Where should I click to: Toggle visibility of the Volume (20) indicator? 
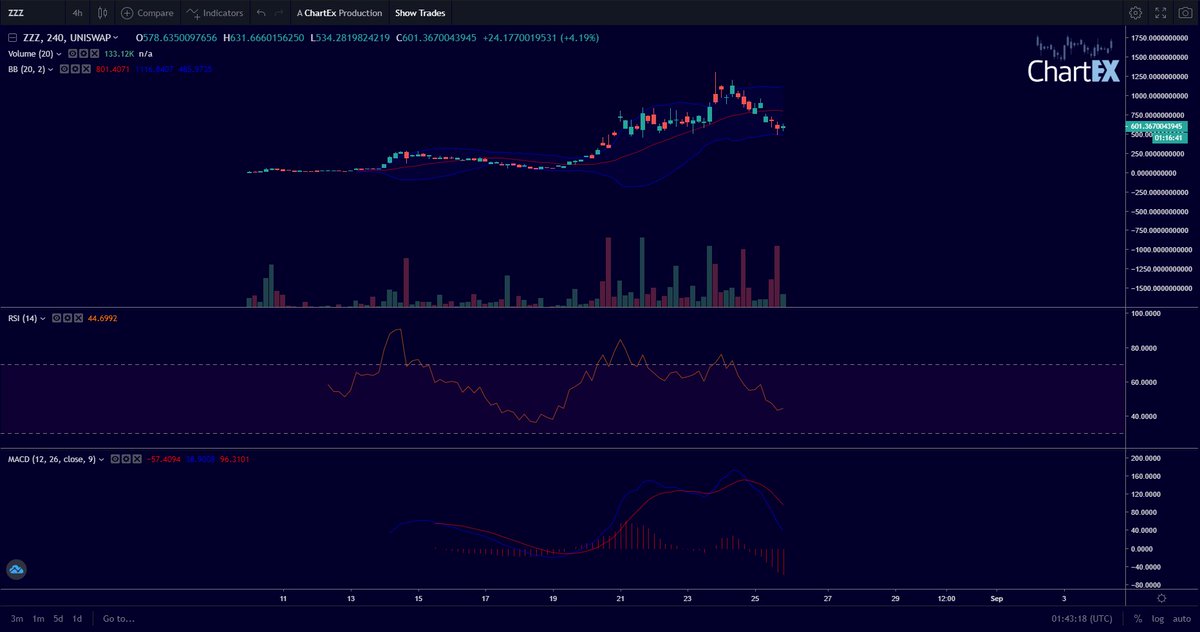[72, 54]
